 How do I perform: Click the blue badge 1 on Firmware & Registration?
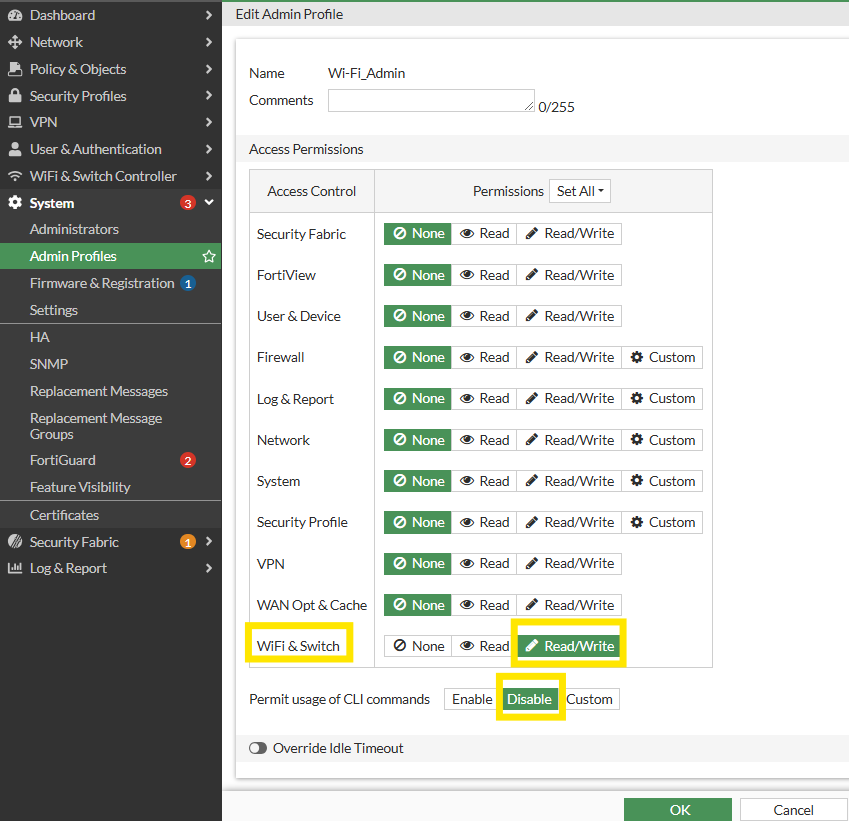[x=188, y=283]
